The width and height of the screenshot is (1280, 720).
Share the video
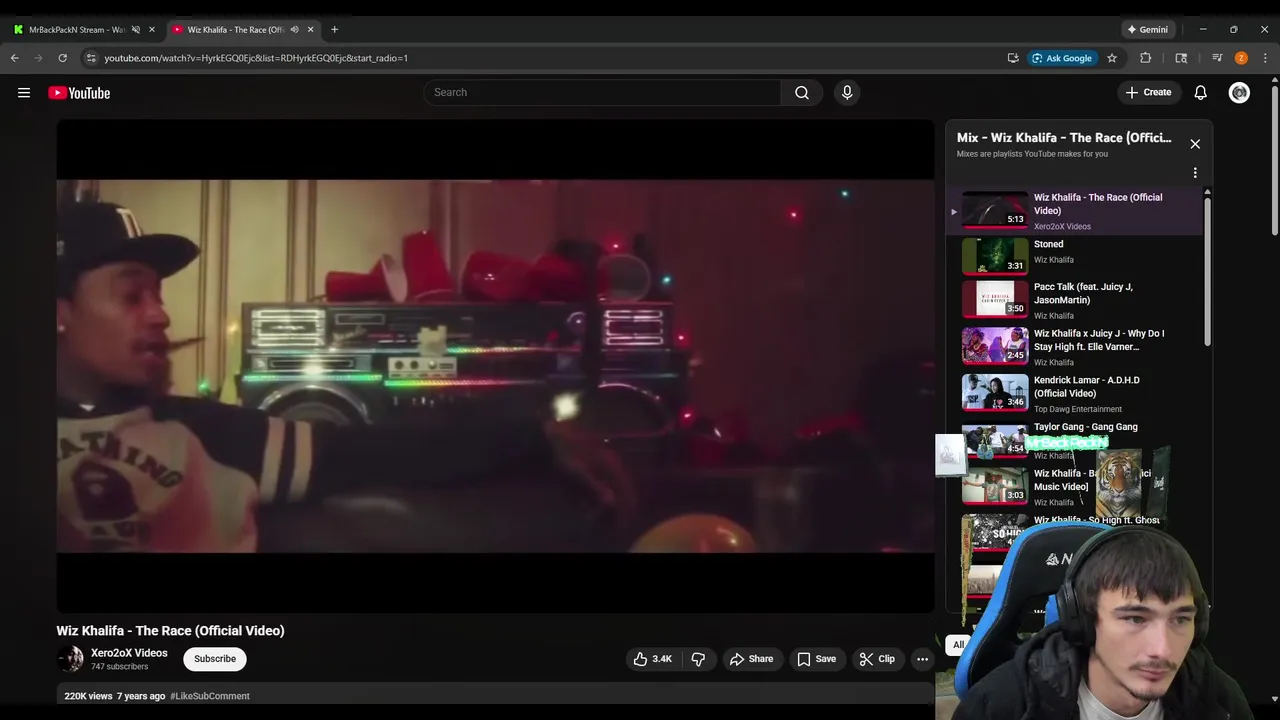pyautogui.click(x=751, y=659)
